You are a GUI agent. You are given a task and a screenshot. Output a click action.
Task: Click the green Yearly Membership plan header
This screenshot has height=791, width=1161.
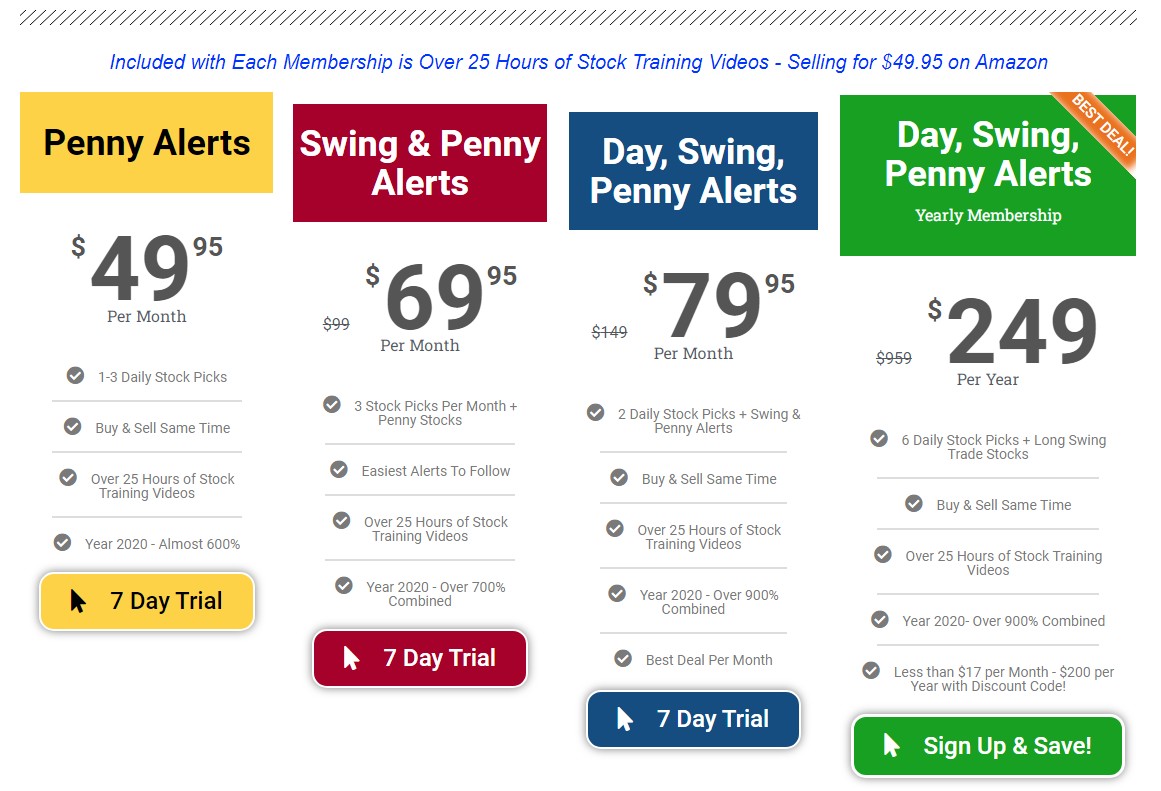pos(988,176)
